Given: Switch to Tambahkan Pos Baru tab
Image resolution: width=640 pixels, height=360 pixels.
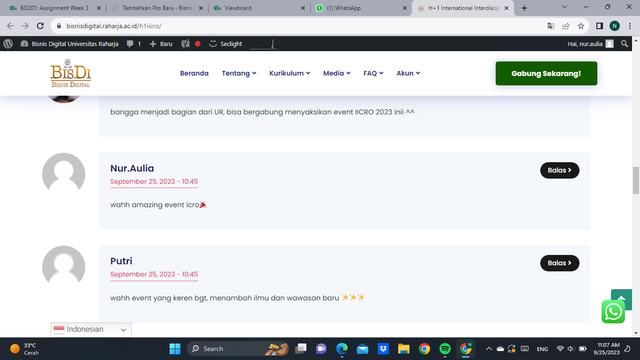Looking at the screenshot, I should click(157, 8).
